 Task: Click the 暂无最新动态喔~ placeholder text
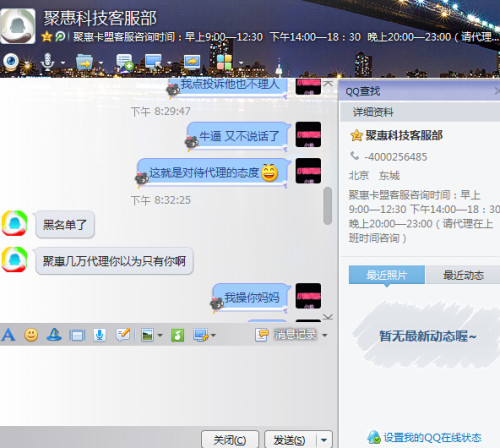click(428, 336)
